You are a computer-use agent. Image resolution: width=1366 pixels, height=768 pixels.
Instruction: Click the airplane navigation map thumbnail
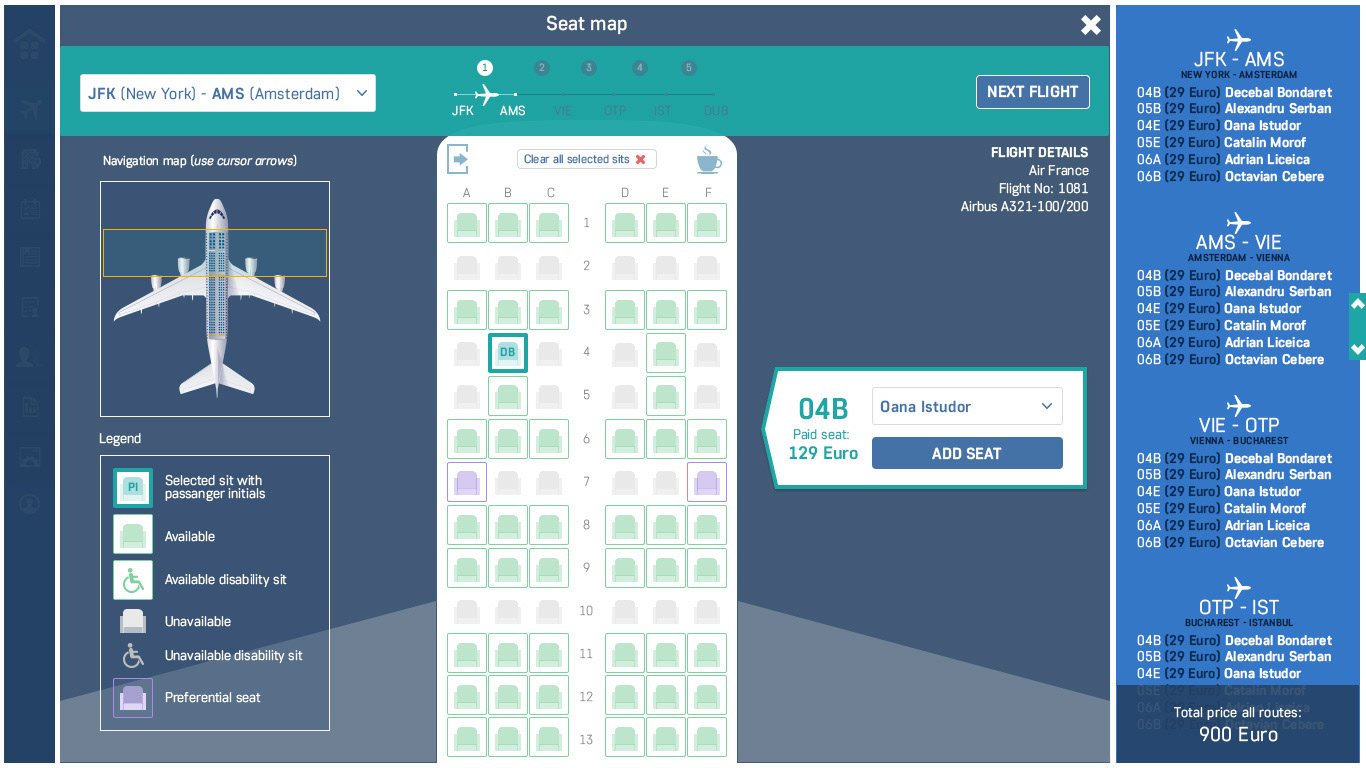coord(215,299)
